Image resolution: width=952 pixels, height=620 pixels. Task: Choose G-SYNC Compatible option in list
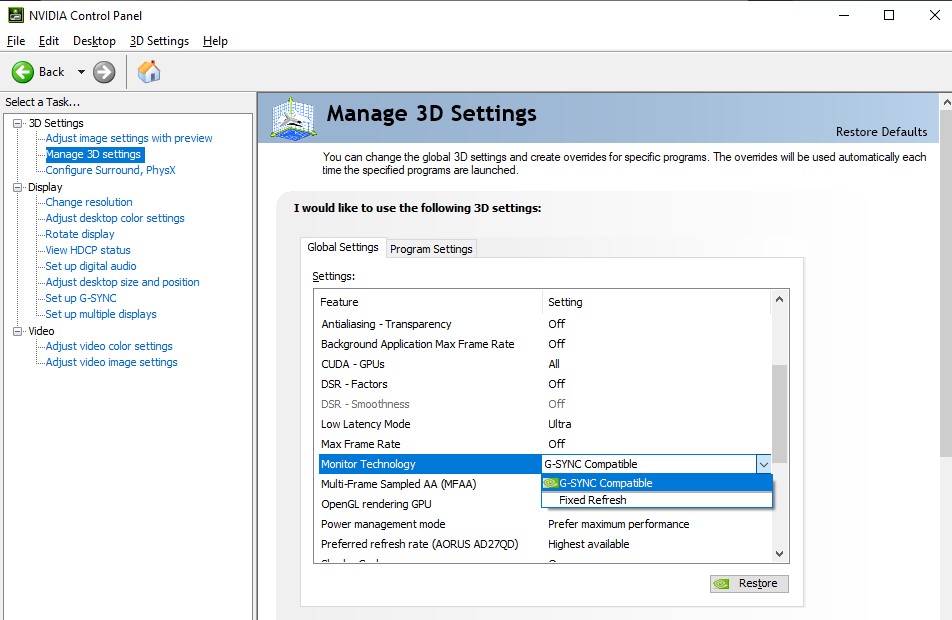point(605,483)
